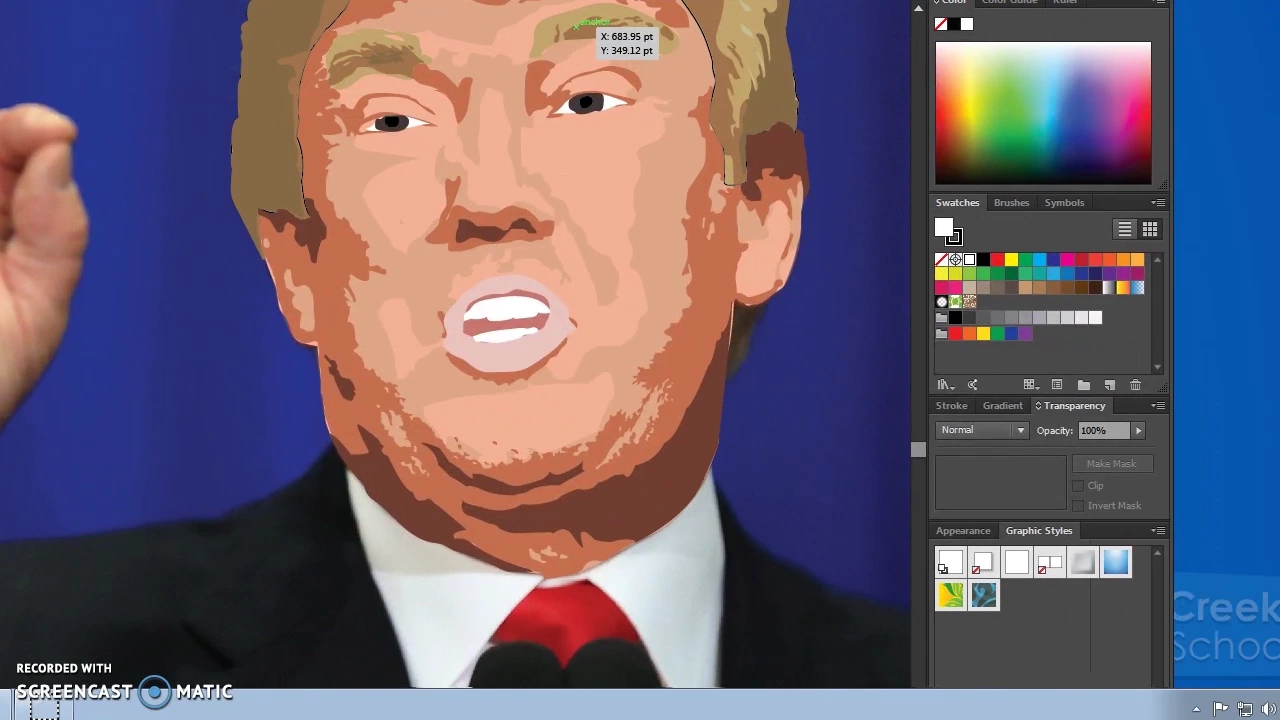Cycle Transparency panel options arrows
Viewport: 1280px width, 720px height.
(1038, 406)
